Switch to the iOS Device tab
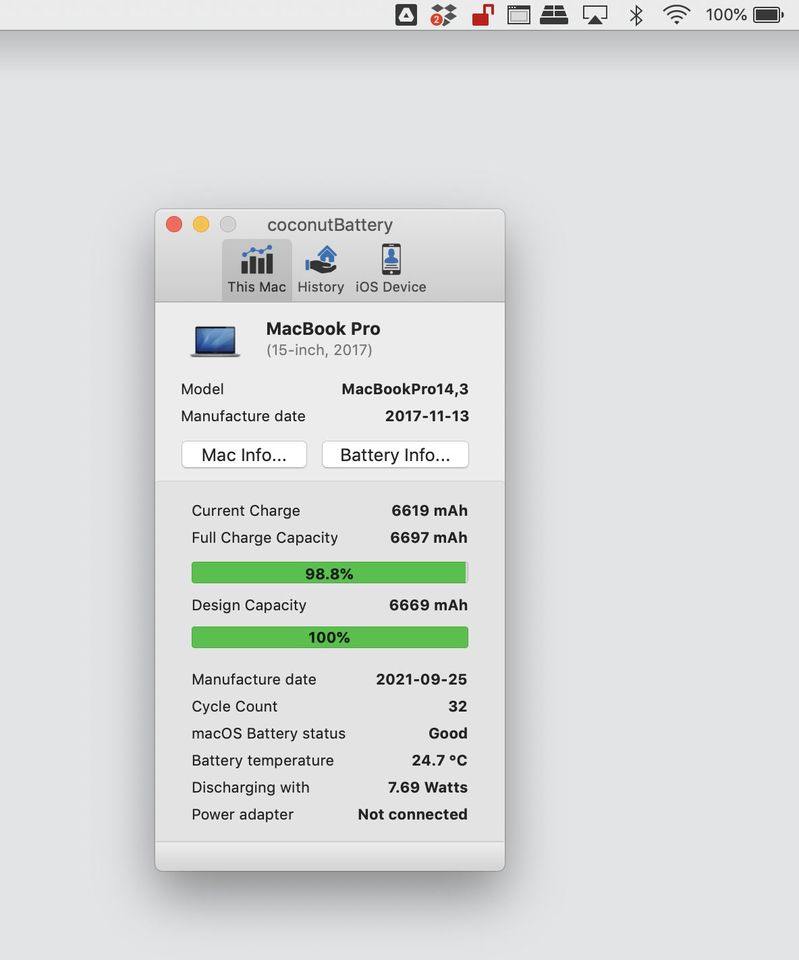The height and width of the screenshot is (960, 799). click(391, 270)
